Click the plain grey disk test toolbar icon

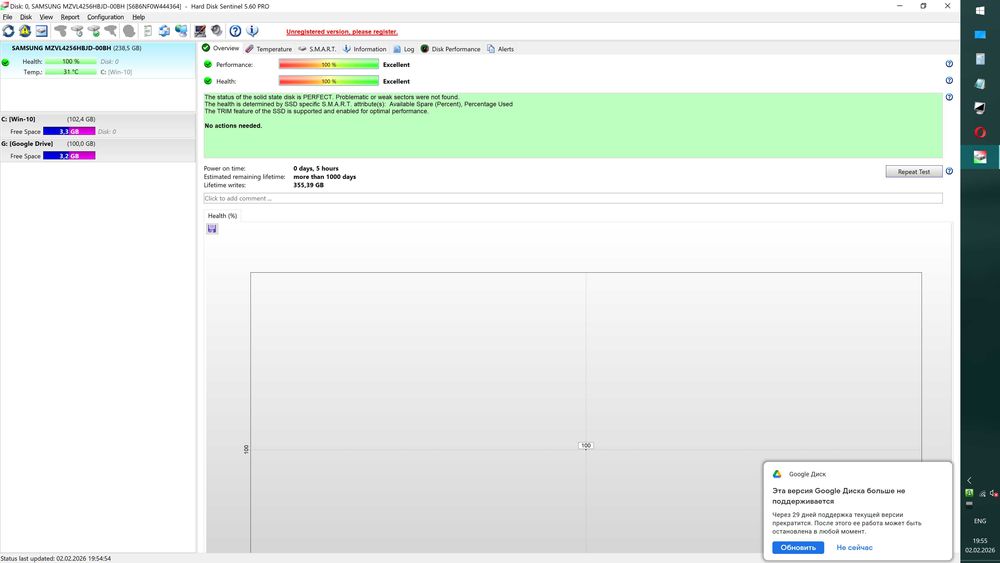click(61, 31)
